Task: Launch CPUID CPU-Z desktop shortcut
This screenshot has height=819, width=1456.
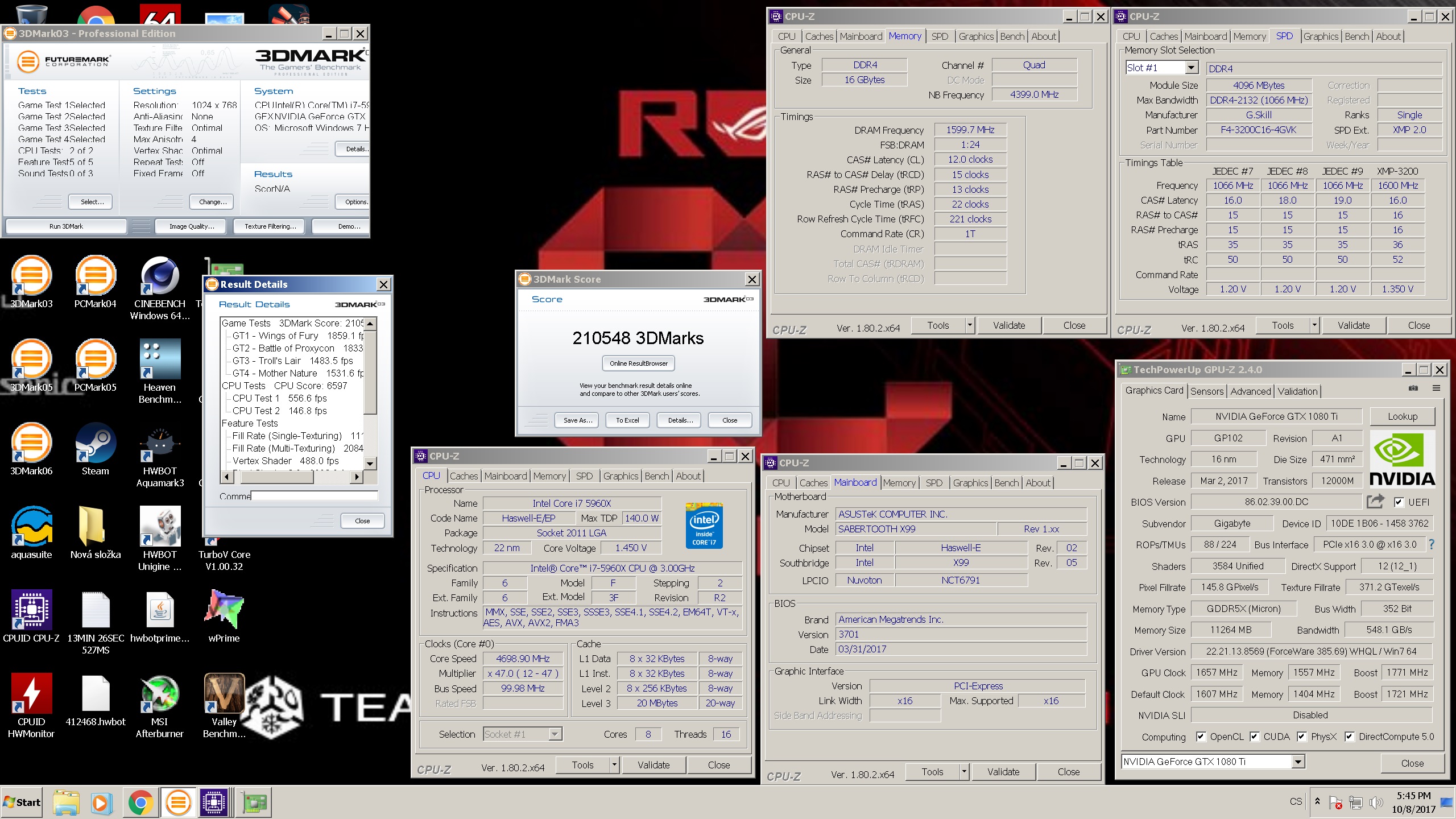Action: tap(31, 616)
